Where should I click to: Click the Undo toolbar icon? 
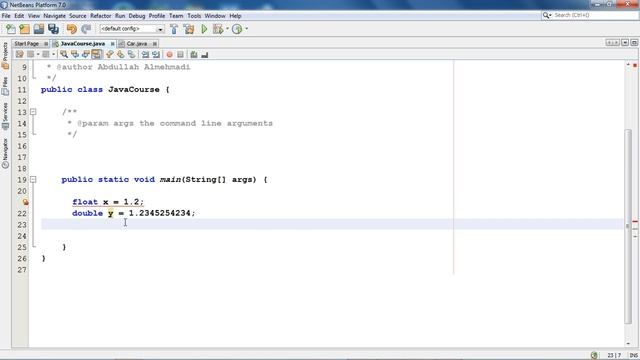pos(71,29)
